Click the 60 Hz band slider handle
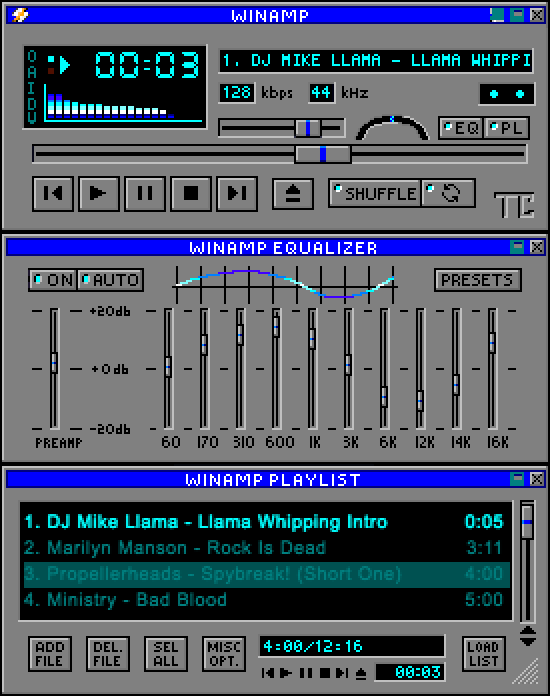This screenshot has height=696, width=550. [x=168, y=367]
